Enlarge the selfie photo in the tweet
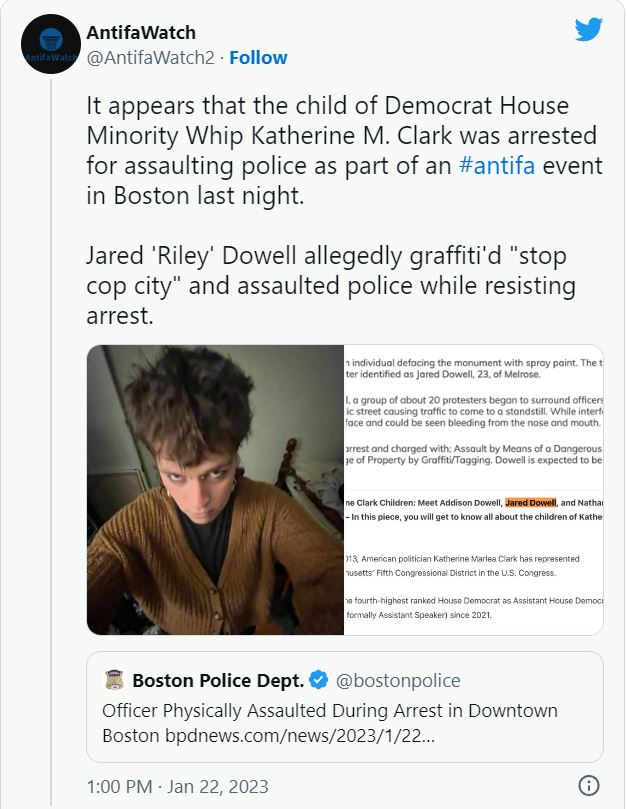The height and width of the screenshot is (809, 627). click(x=215, y=489)
